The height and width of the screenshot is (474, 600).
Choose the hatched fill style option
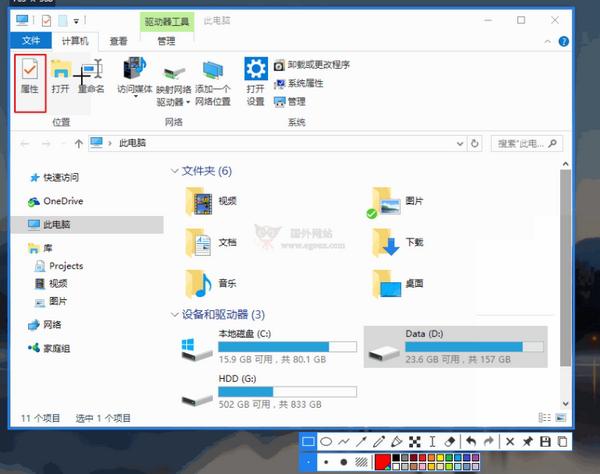point(361,462)
